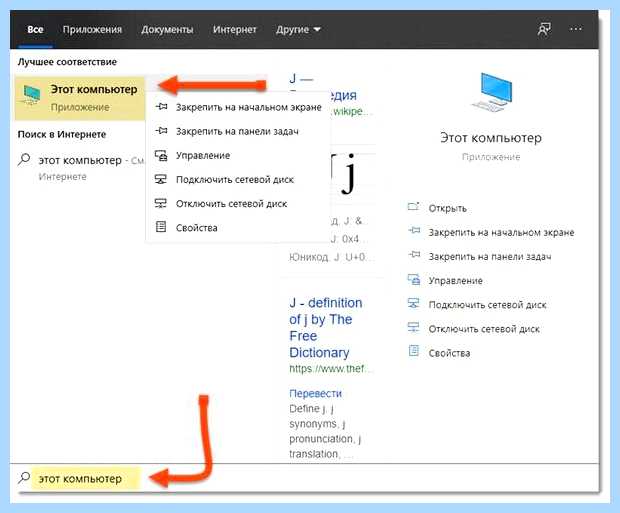Choose Подключить сетевой диск in context menu
Viewport: 620px width, 513px height.
click(238, 180)
